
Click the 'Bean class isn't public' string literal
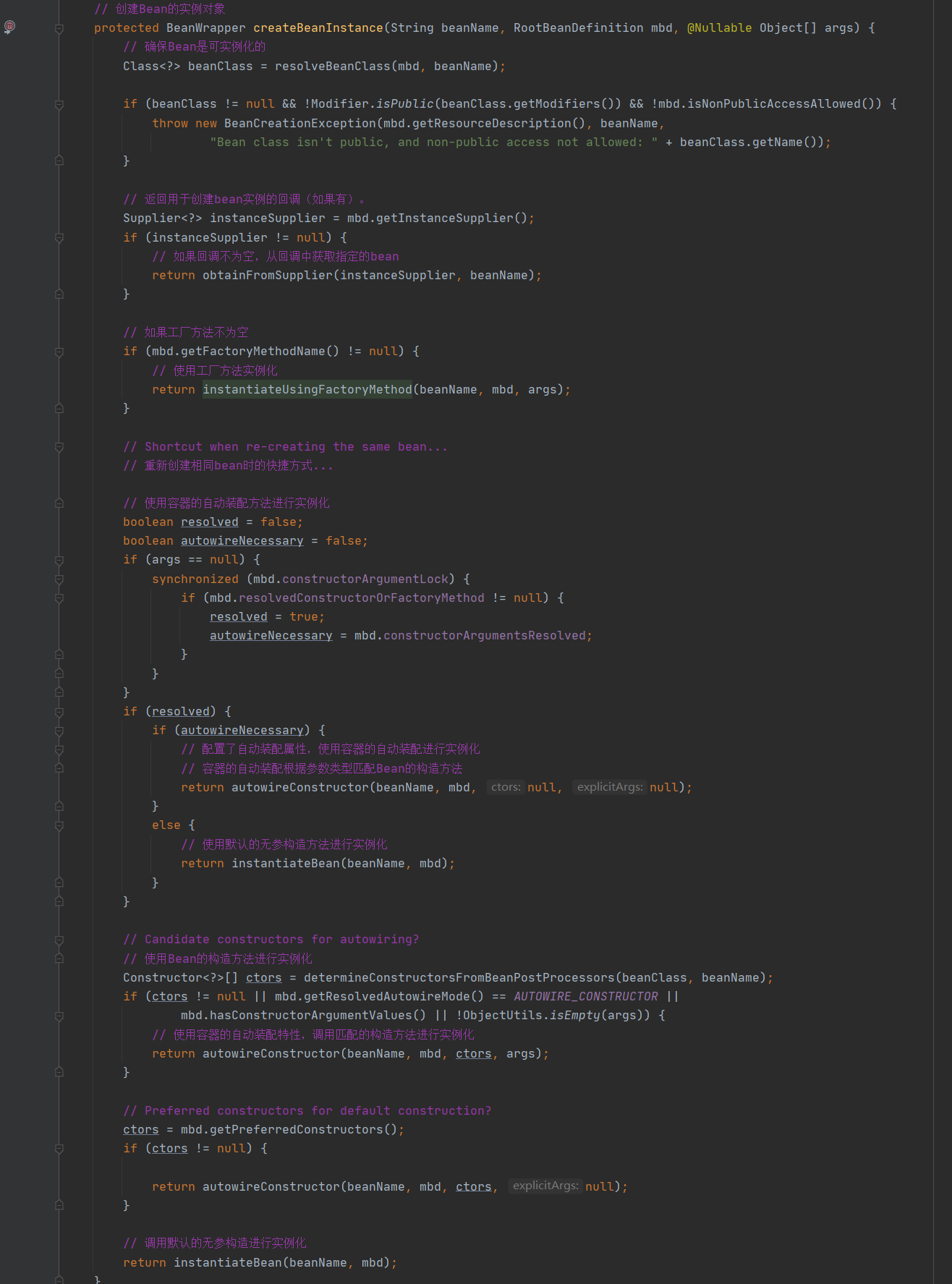[x=433, y=142]
